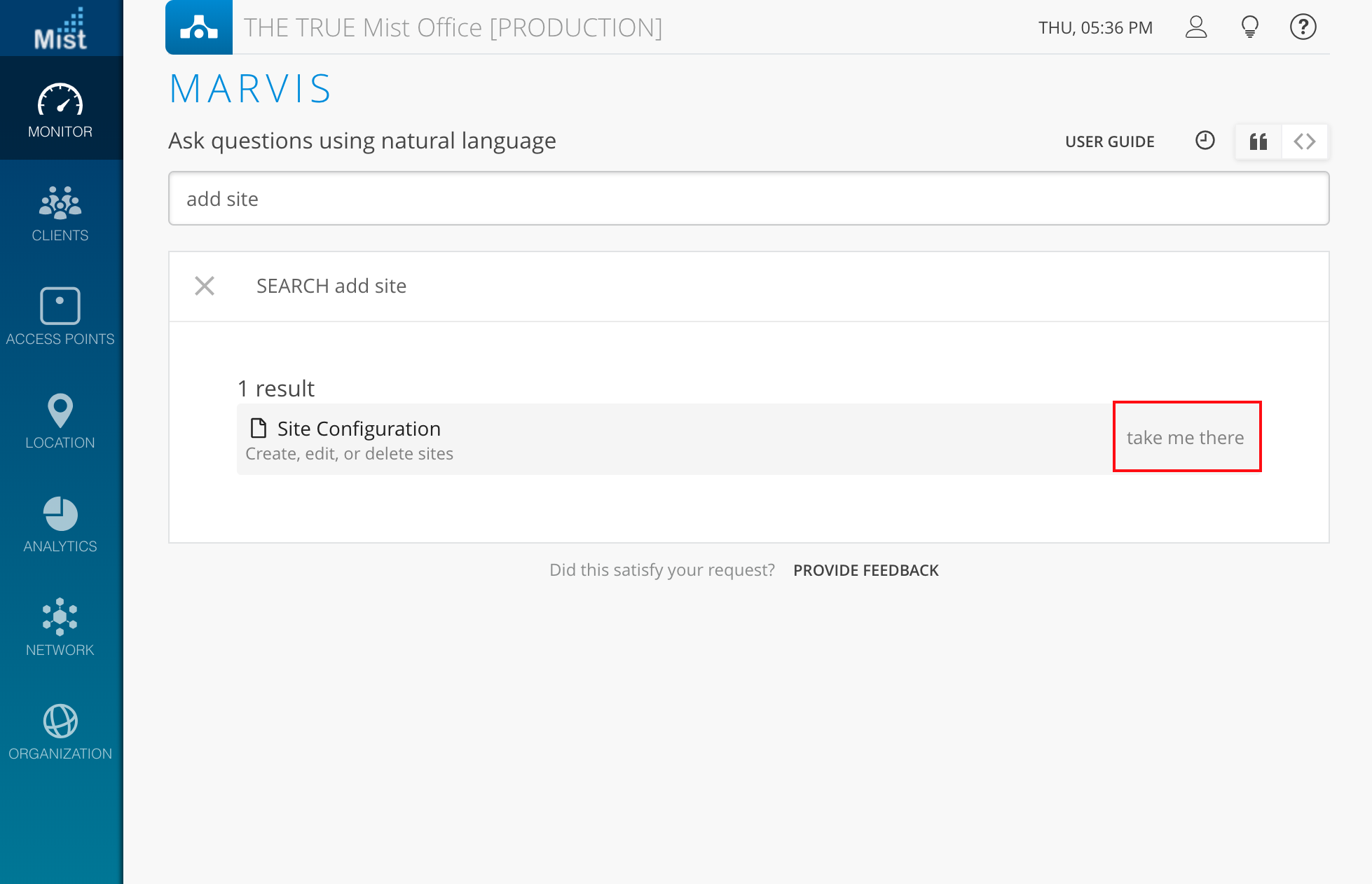Open the USER GUIDE link
This screenshot has width=1372, height=884.
(1109, 141)
